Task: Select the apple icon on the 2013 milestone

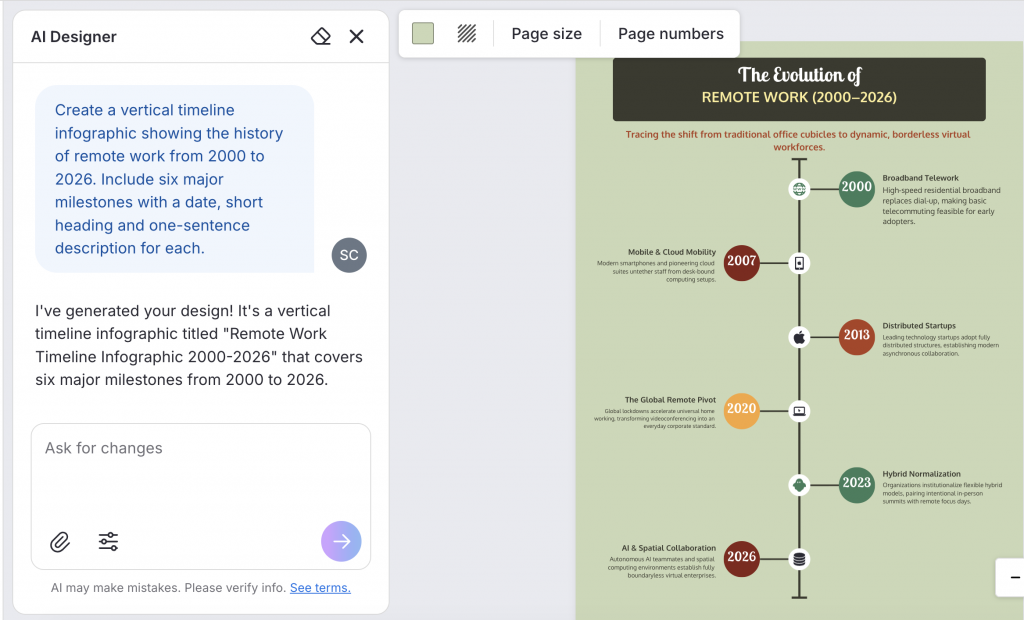Action: pos(799,337)
